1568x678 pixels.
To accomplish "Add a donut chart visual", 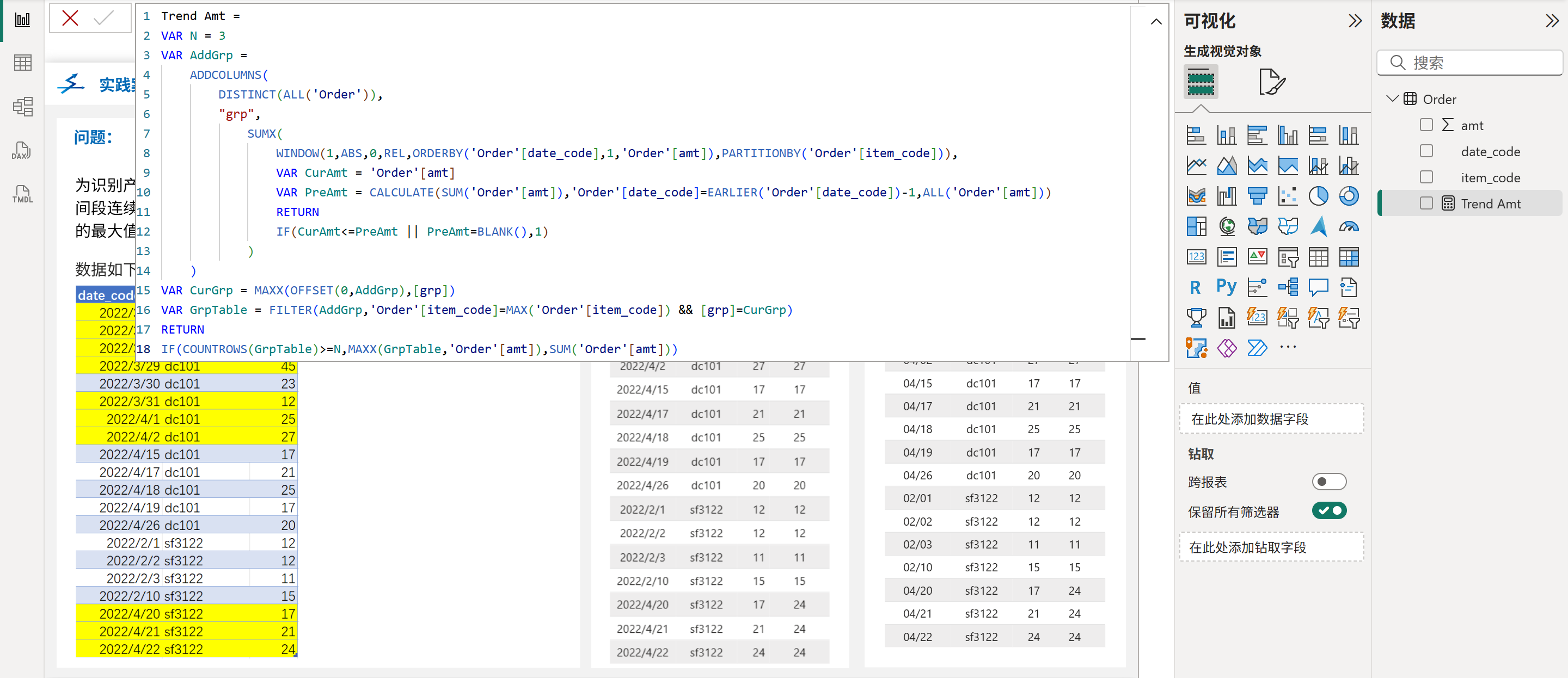I will tap(1348, 196).
